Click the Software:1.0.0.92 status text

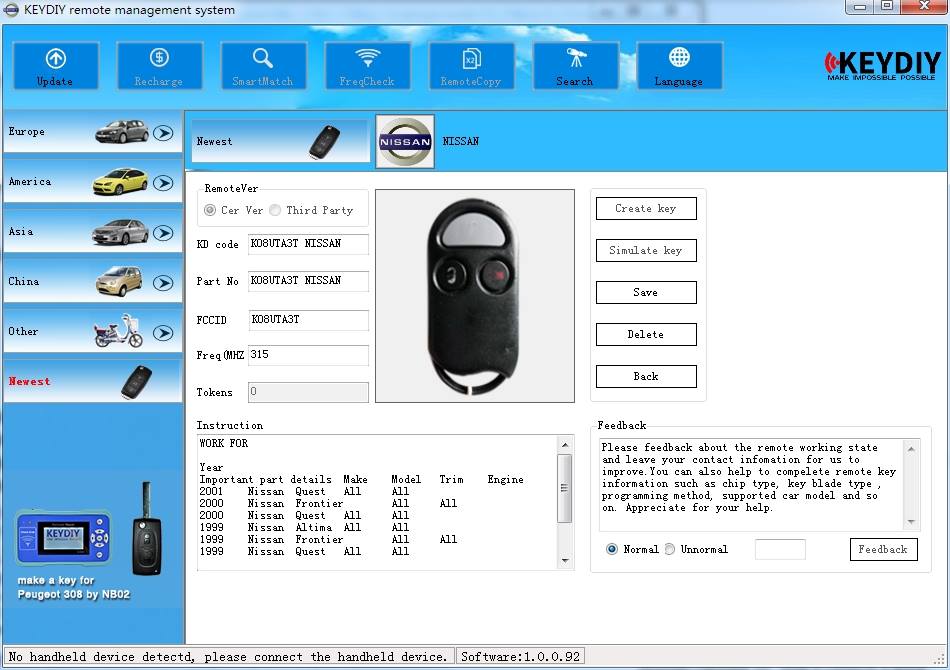pos(520,657)
